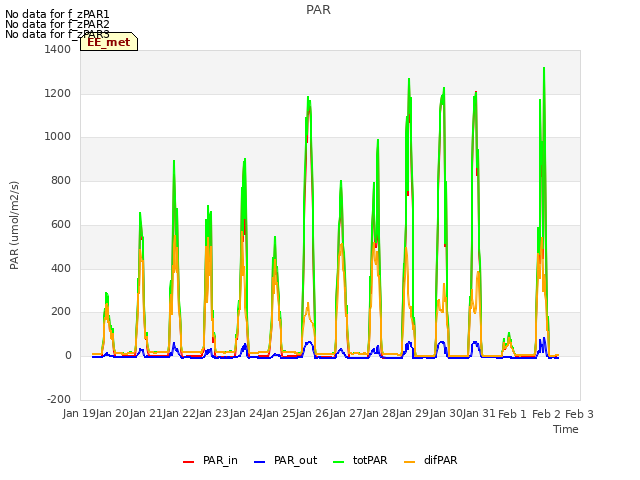Image resolution: width=640 pixels, height=480 pixels.
Task: Click the EE_met annotation label
Action: [109, 42]
